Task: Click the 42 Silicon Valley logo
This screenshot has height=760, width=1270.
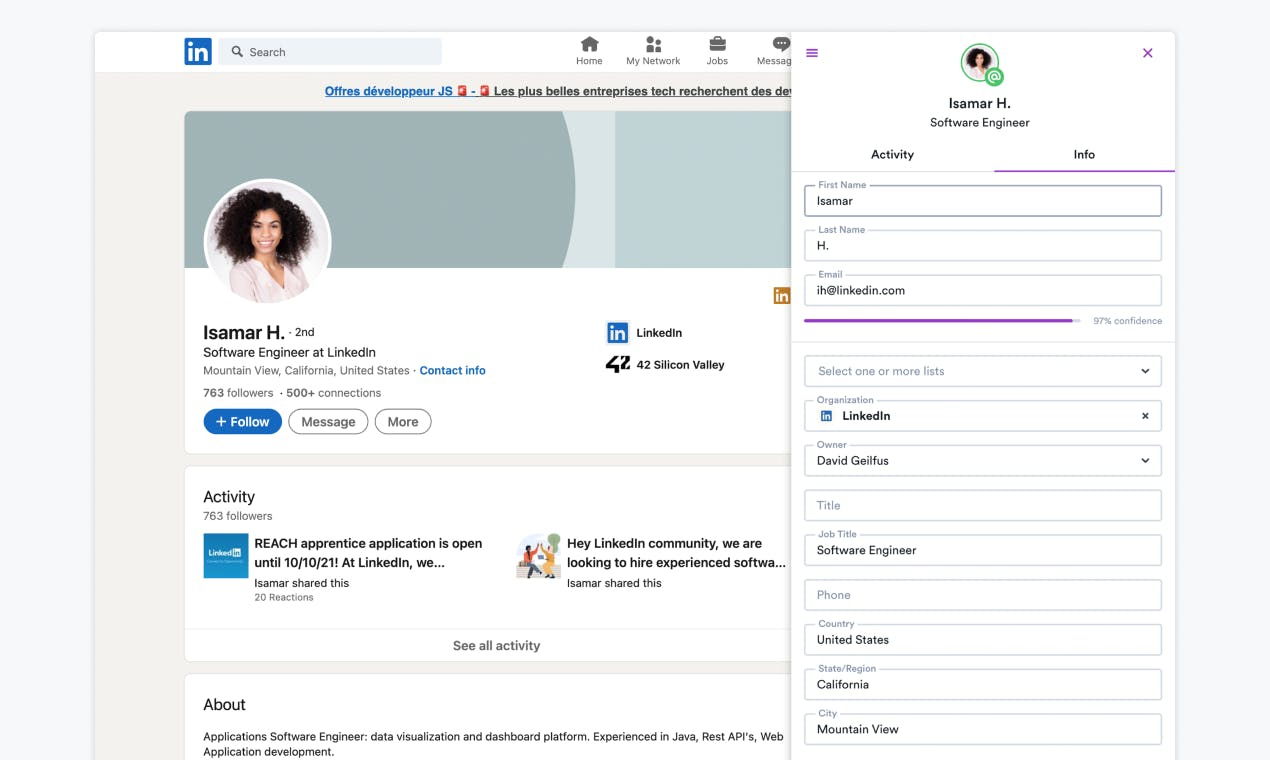Action: point(618,365)
